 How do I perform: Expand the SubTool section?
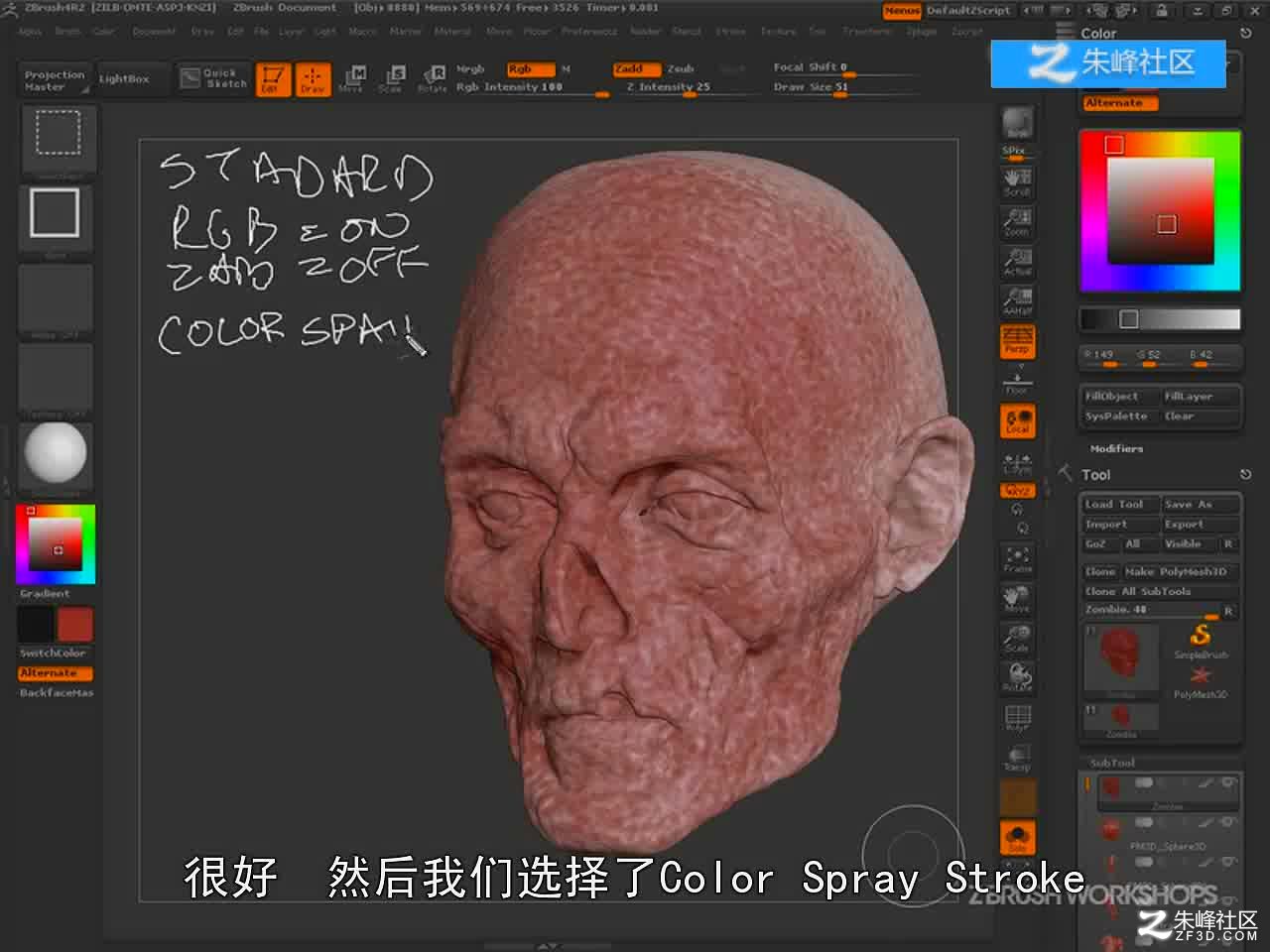click(1112, 764)
